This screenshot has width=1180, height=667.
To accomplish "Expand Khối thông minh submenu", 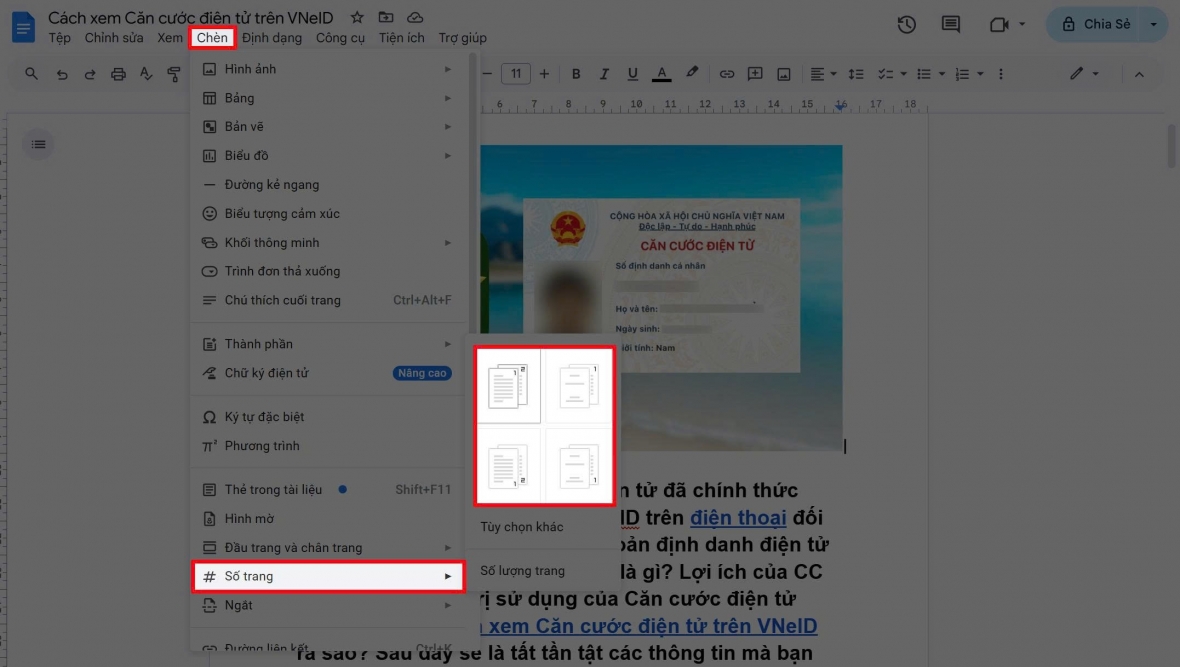I will click(327, 242).
